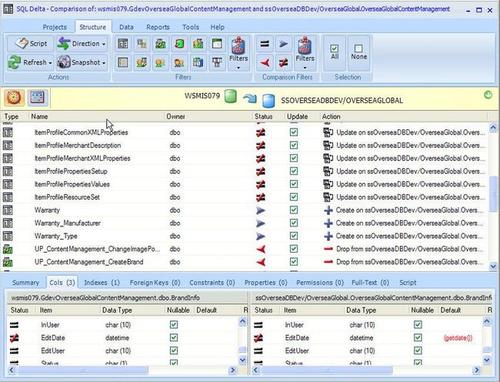Click the second icon in top row of Filters group
The height and width of the screenshot is (382, 500).
142,44
